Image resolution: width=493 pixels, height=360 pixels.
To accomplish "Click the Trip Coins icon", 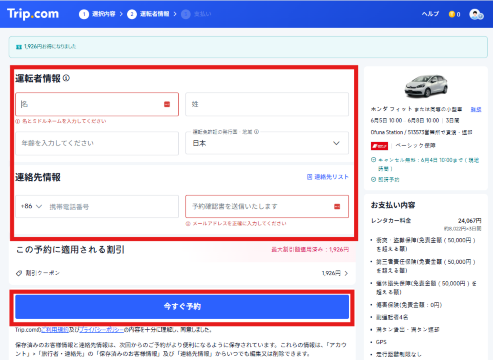I will (452, 14).
